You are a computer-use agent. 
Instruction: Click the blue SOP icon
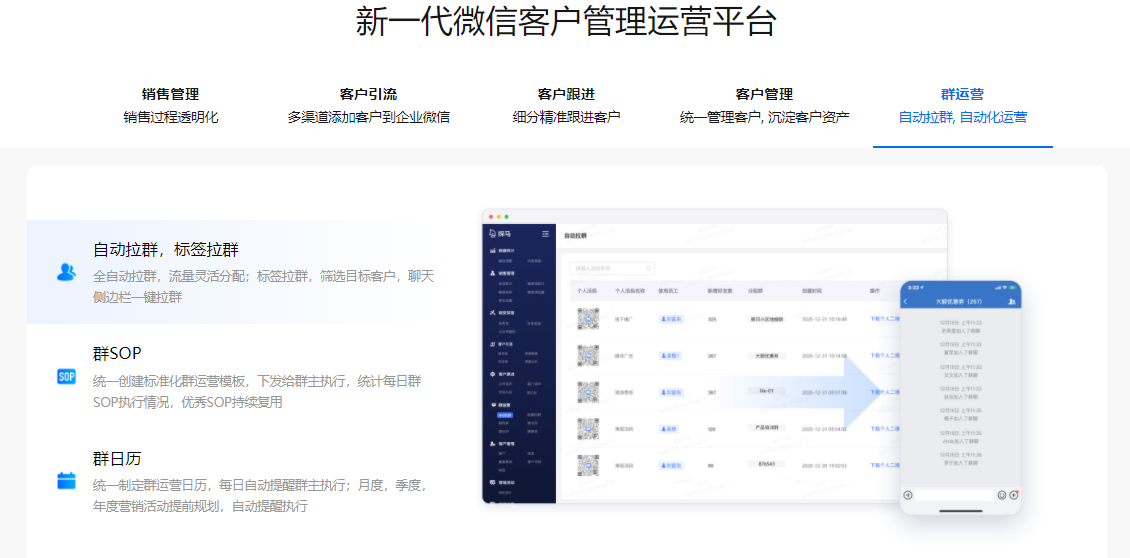(x=66, y=376)
